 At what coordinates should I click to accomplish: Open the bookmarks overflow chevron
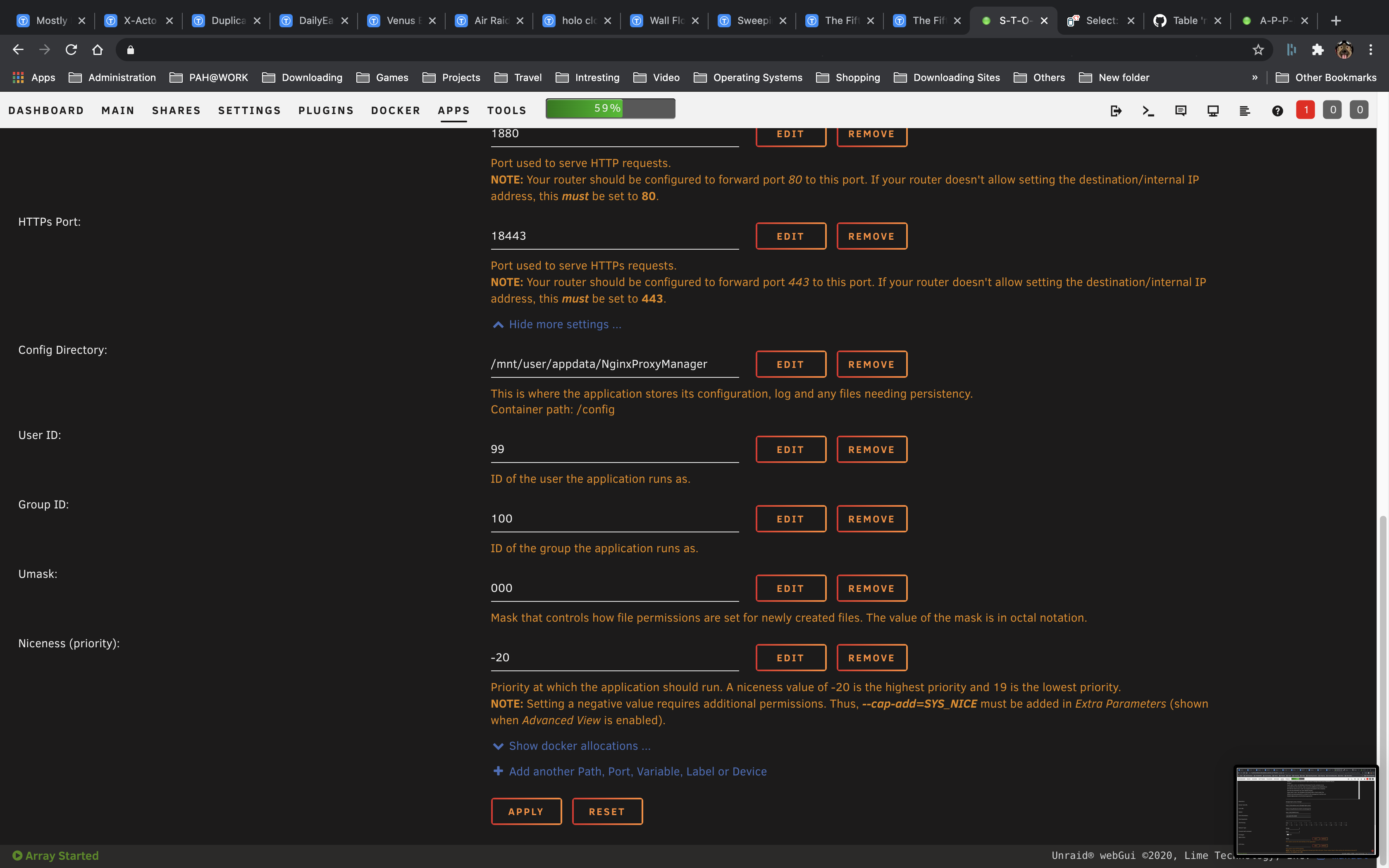click(x=1255, y=77)
